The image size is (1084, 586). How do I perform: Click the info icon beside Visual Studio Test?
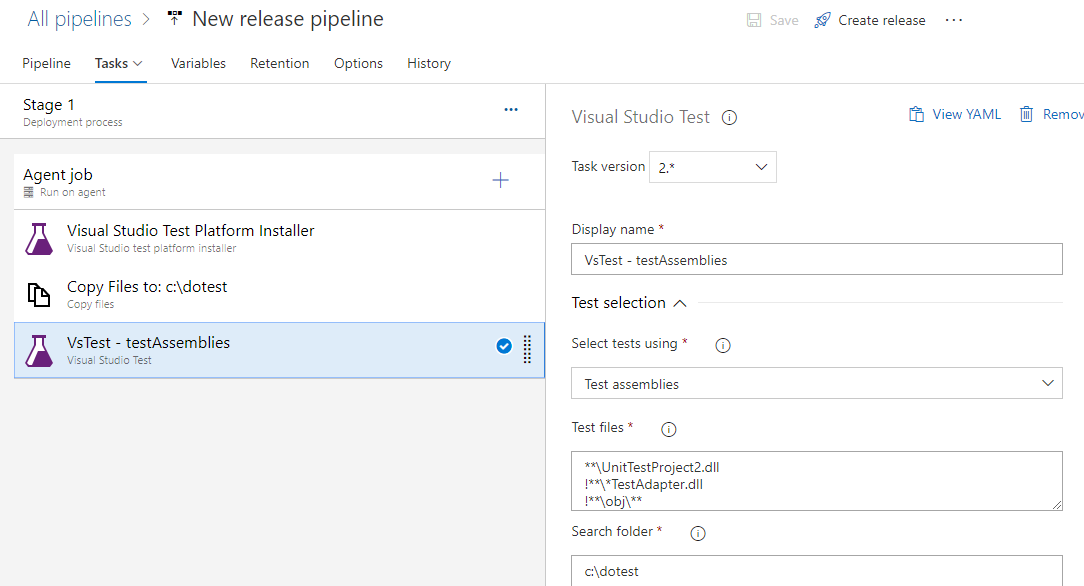coord(730,117)
